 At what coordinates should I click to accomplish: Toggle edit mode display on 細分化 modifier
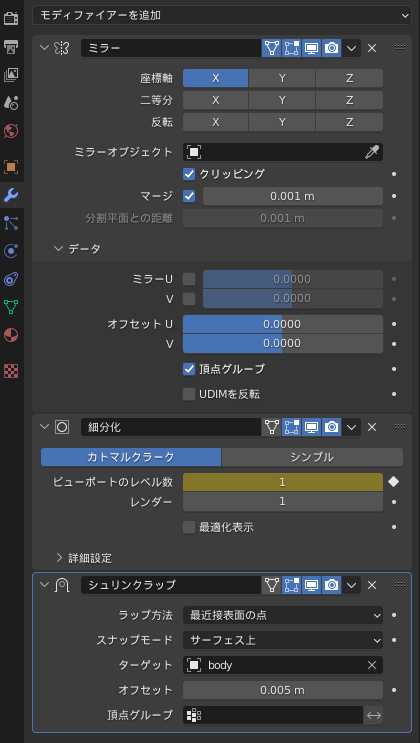pos(292,427)
